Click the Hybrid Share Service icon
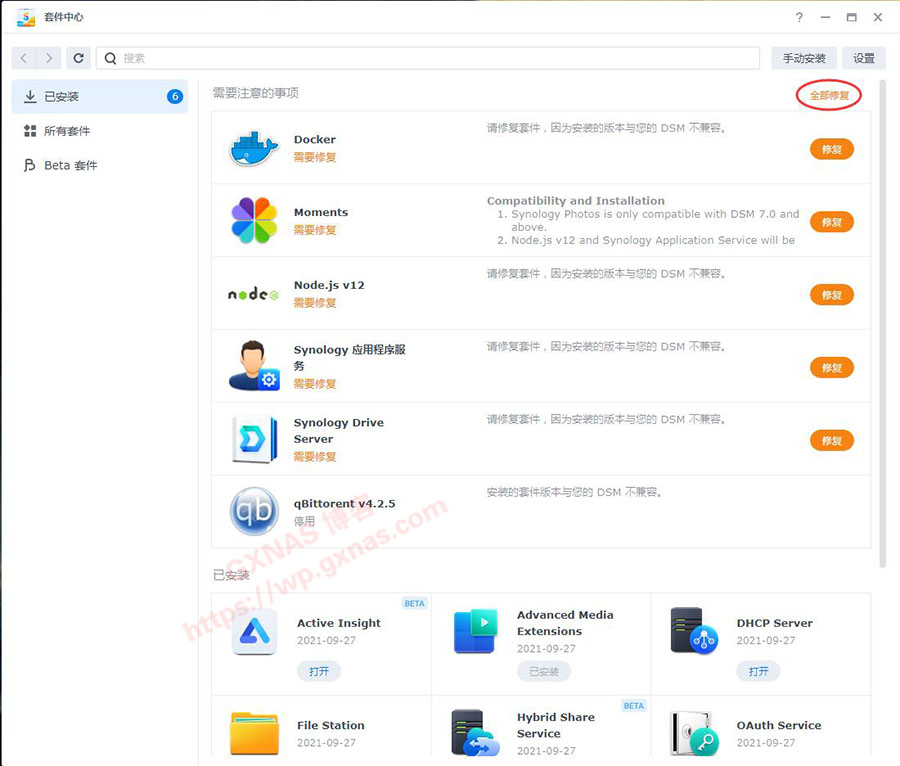 click(474, 734)
